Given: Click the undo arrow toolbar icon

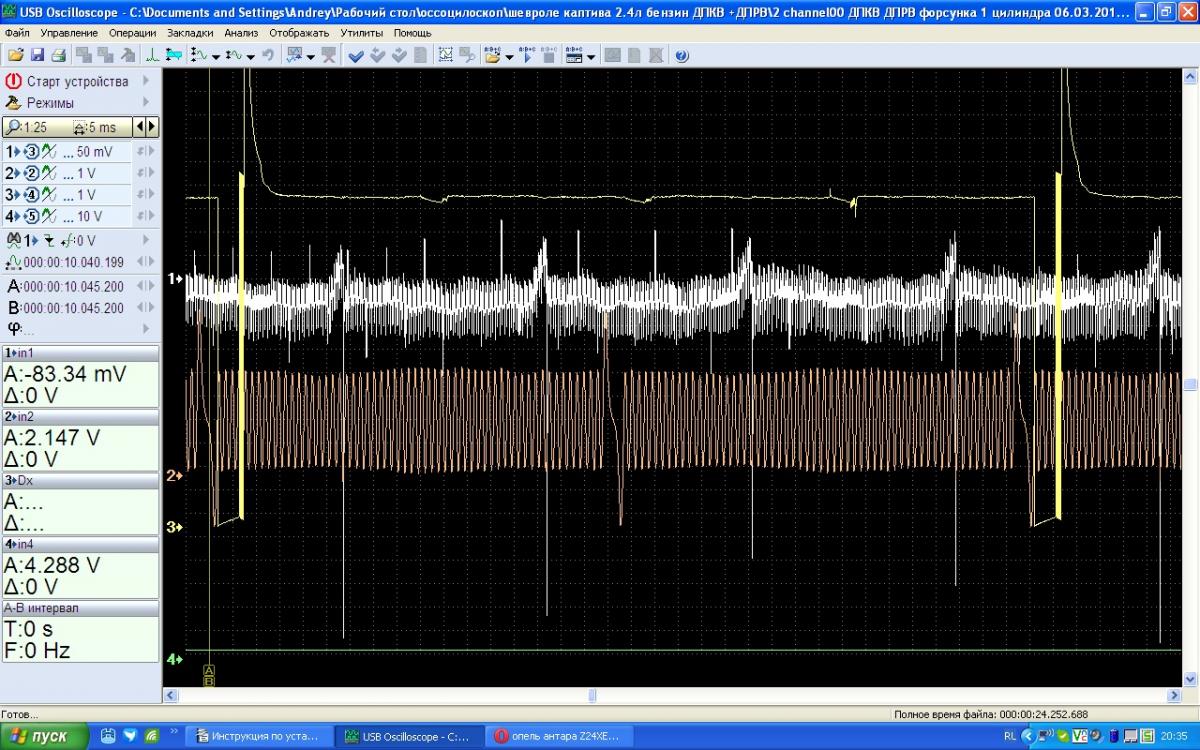Looking at the screenshot, I should [x=267, y=55].
